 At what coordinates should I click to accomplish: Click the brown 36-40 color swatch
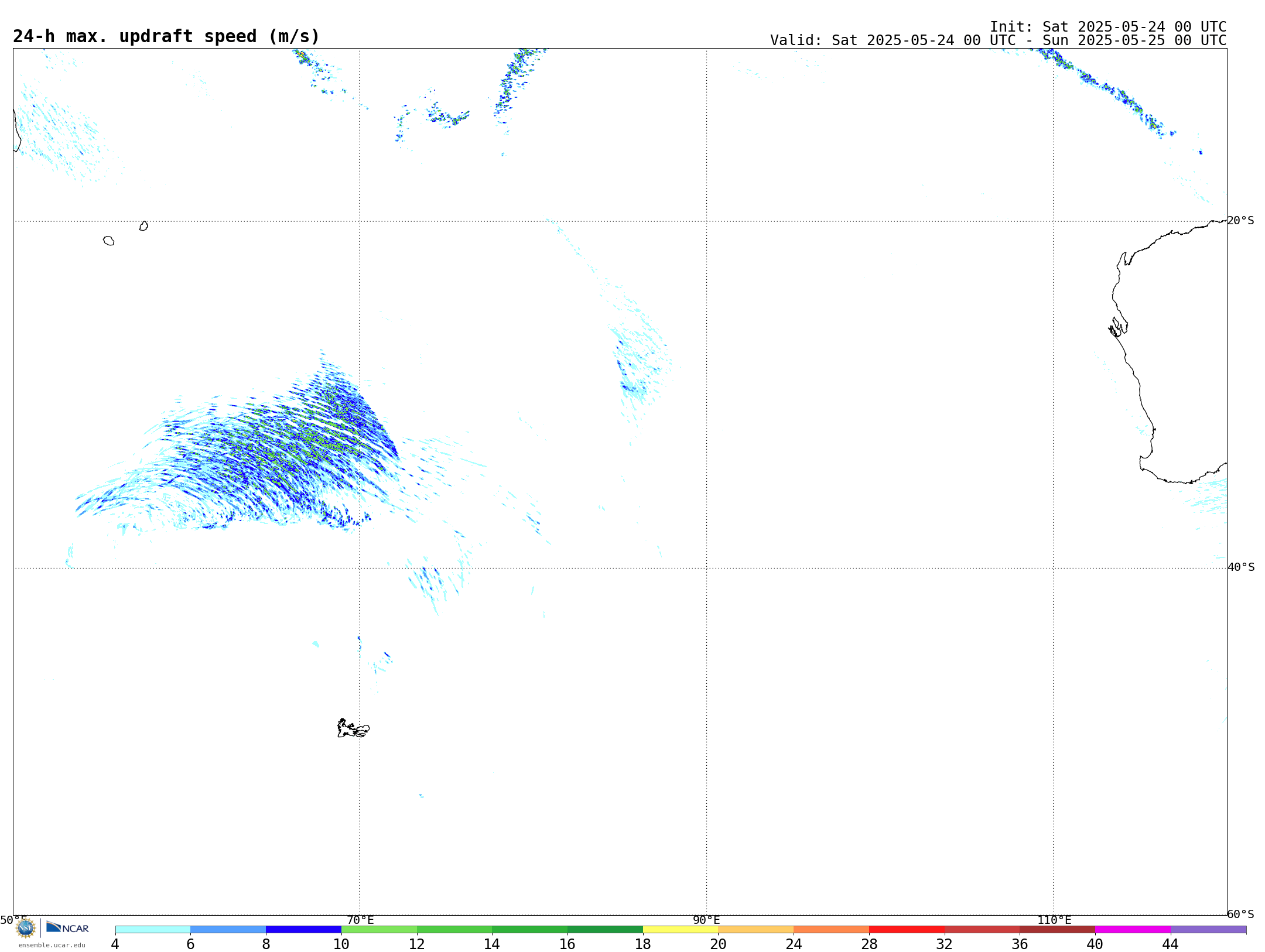click(x=1057, y=930)
